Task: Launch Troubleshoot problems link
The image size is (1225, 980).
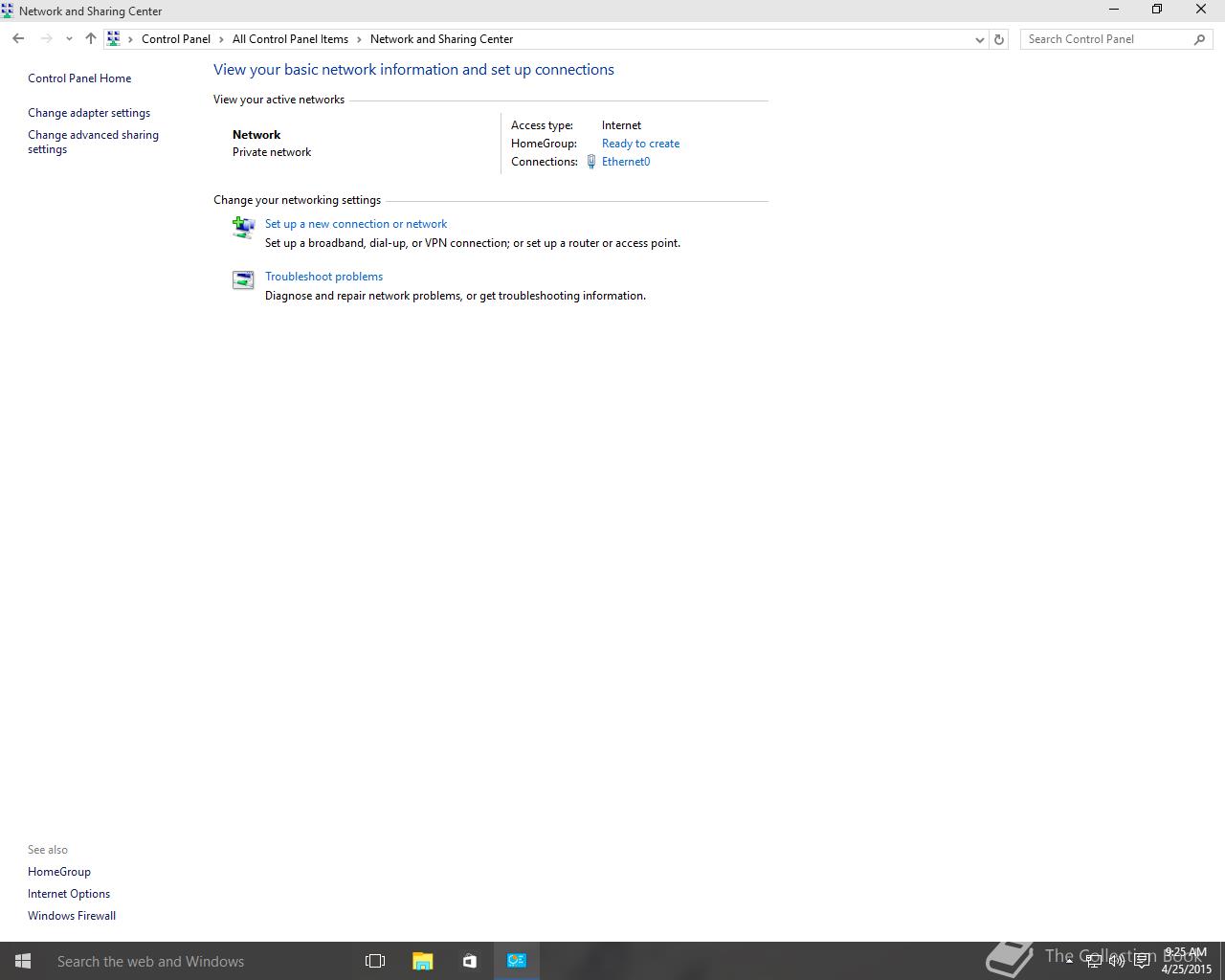Action: point(323,277)
